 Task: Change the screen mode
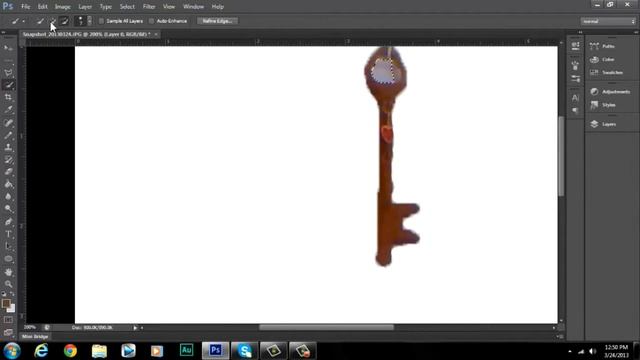pos(8,332)
